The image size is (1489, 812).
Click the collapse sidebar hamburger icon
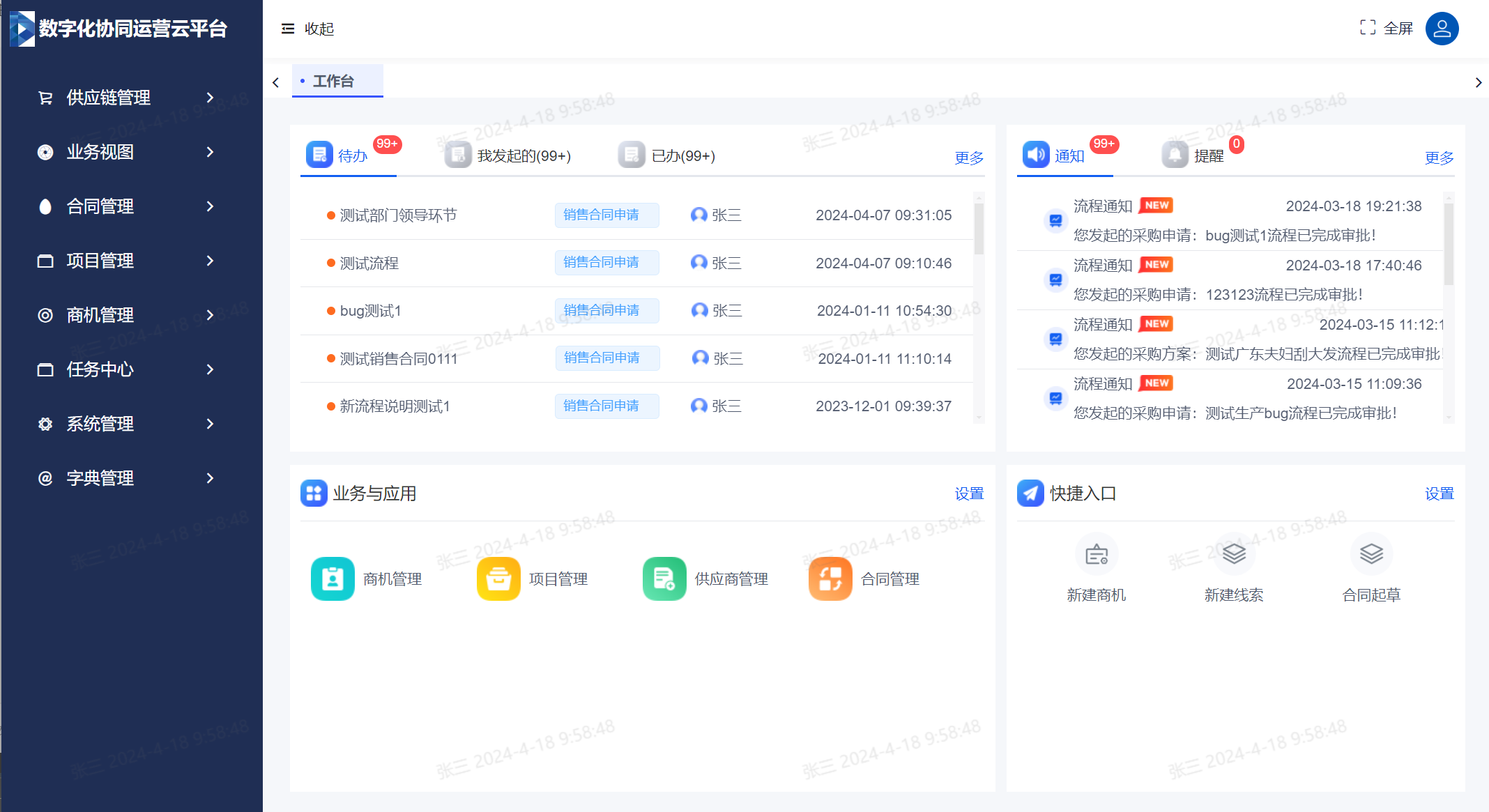pos(288,29)
